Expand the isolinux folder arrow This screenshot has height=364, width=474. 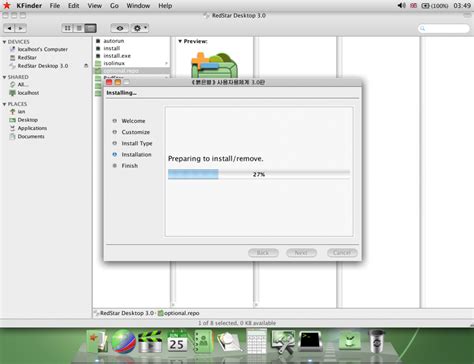(x=166, y=63)
